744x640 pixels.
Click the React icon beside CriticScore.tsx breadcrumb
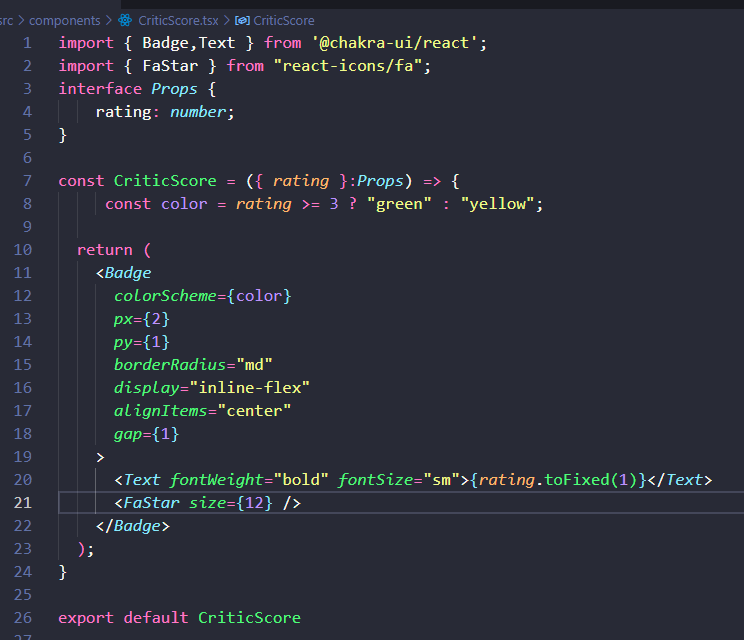tap(125, 20)
